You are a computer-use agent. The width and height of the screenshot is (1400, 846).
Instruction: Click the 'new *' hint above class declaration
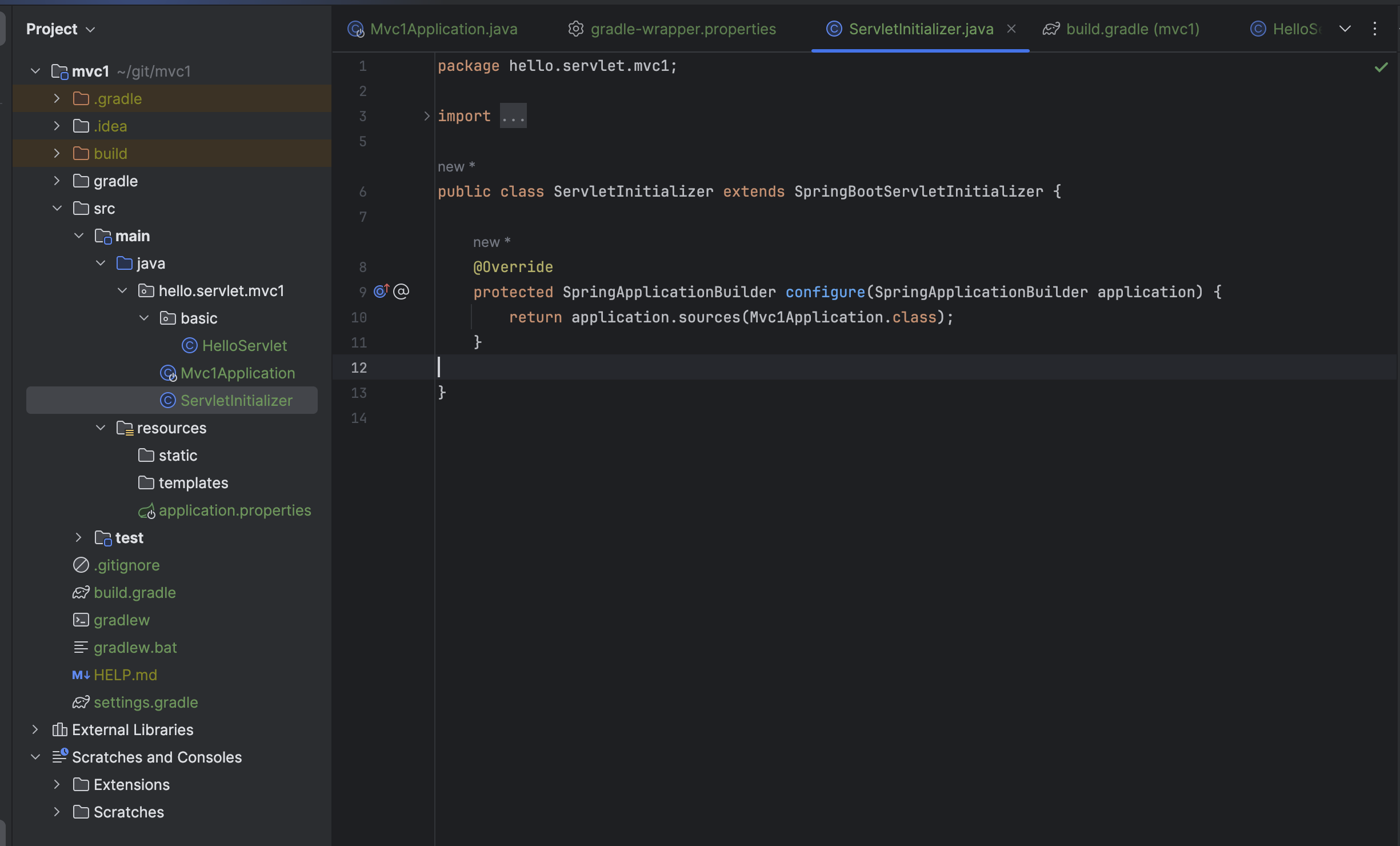tap(457, 167)
